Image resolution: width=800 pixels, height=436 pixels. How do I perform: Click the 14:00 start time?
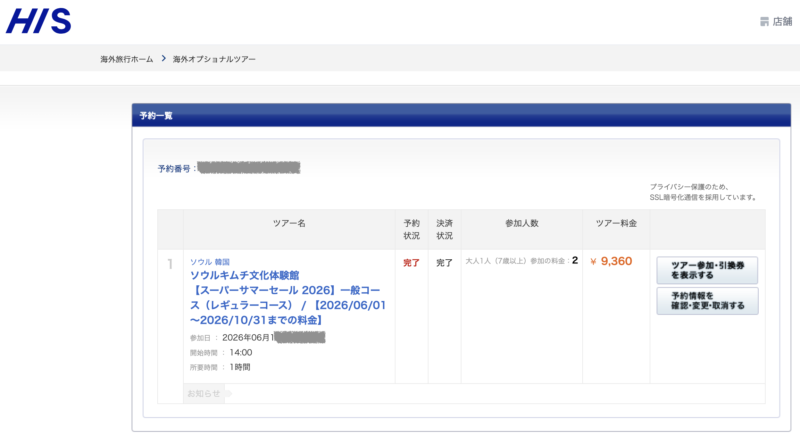pyautogui.click(x=241, y=352)
